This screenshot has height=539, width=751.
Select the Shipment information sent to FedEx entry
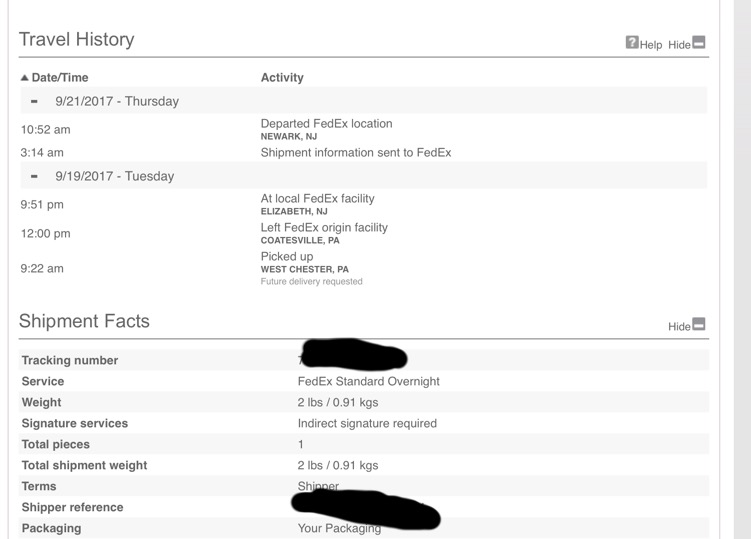click(x=356, y=152)
